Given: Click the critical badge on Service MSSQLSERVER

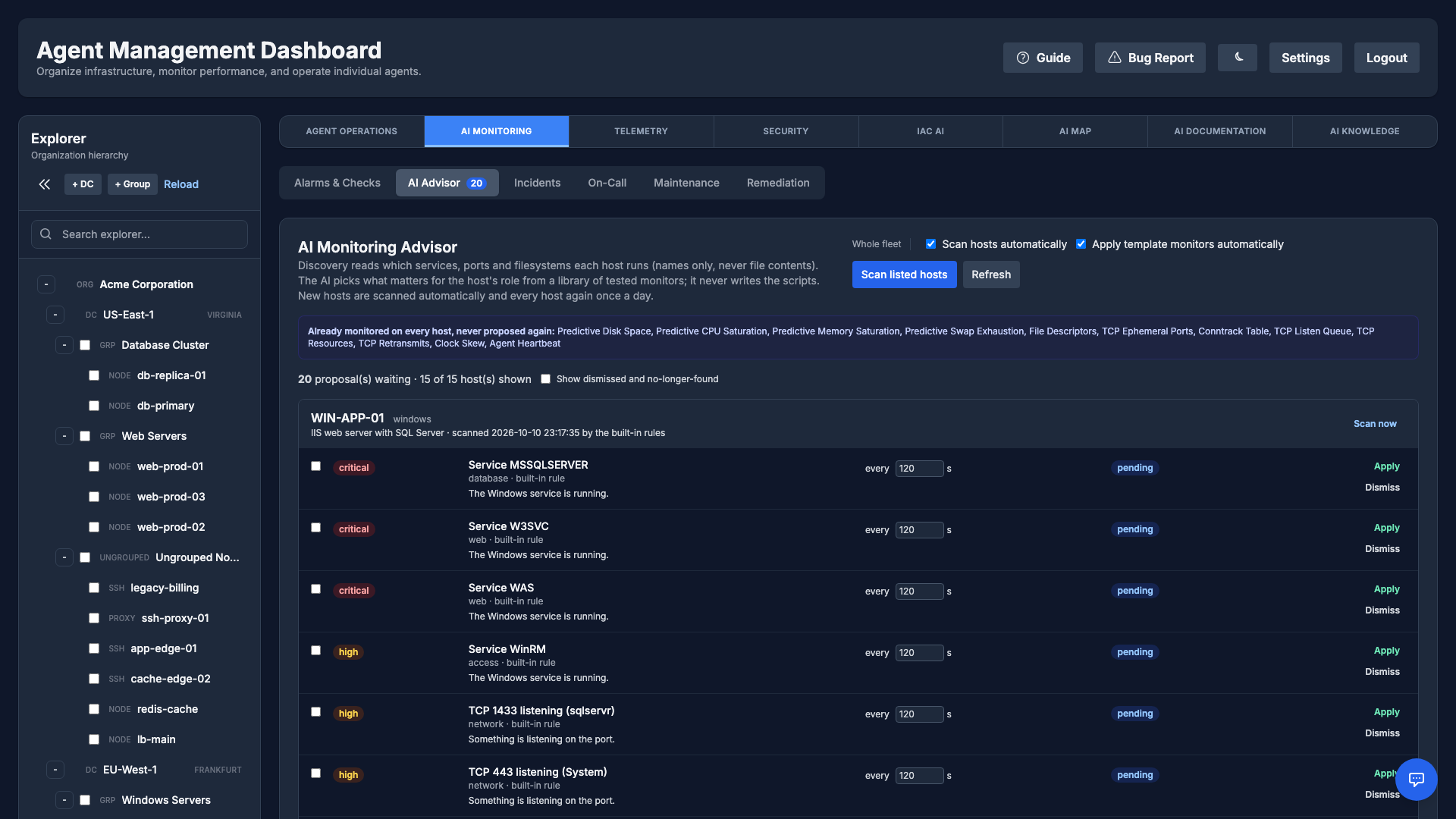Looking at the screenshot, I should click(x=353, y=468).
